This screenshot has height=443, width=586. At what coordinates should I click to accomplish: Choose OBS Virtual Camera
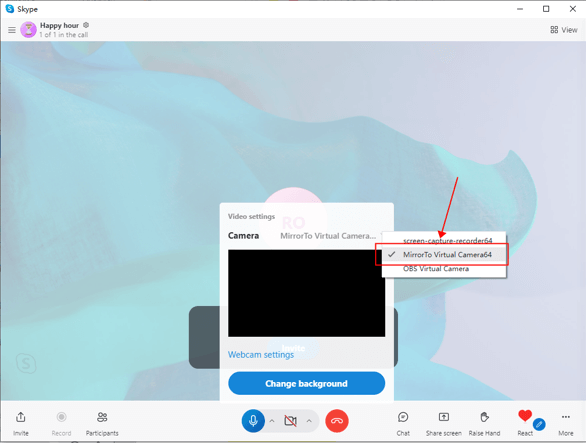[444, 269]
